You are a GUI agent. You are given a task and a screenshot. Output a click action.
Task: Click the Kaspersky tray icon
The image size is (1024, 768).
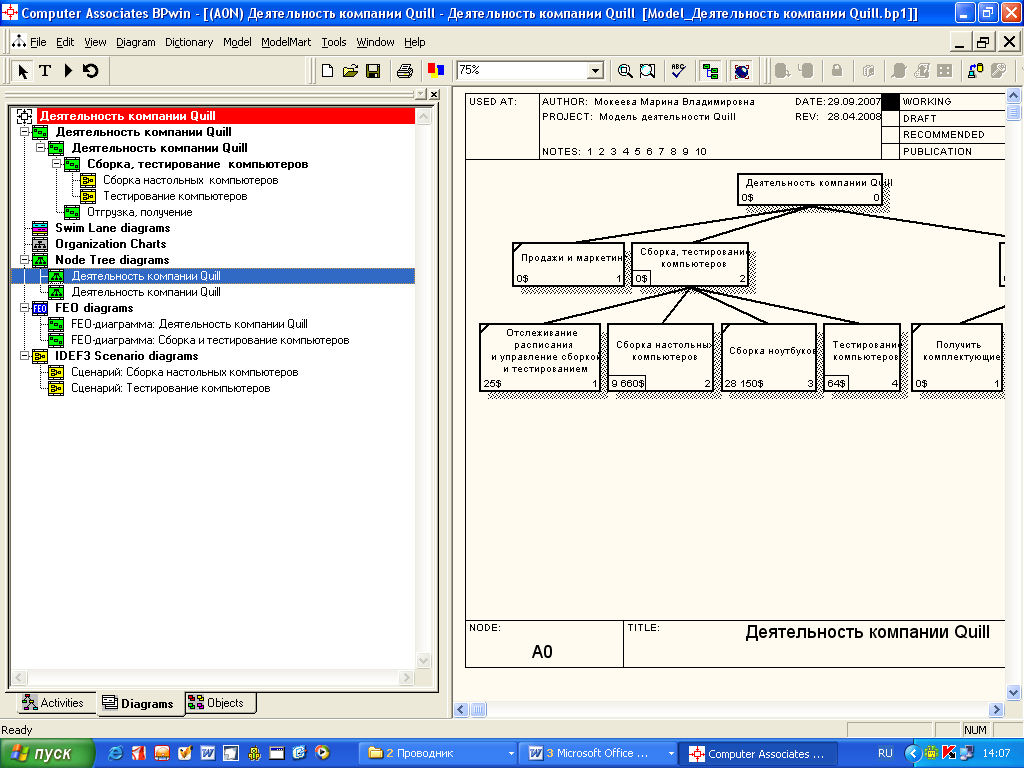950,753
